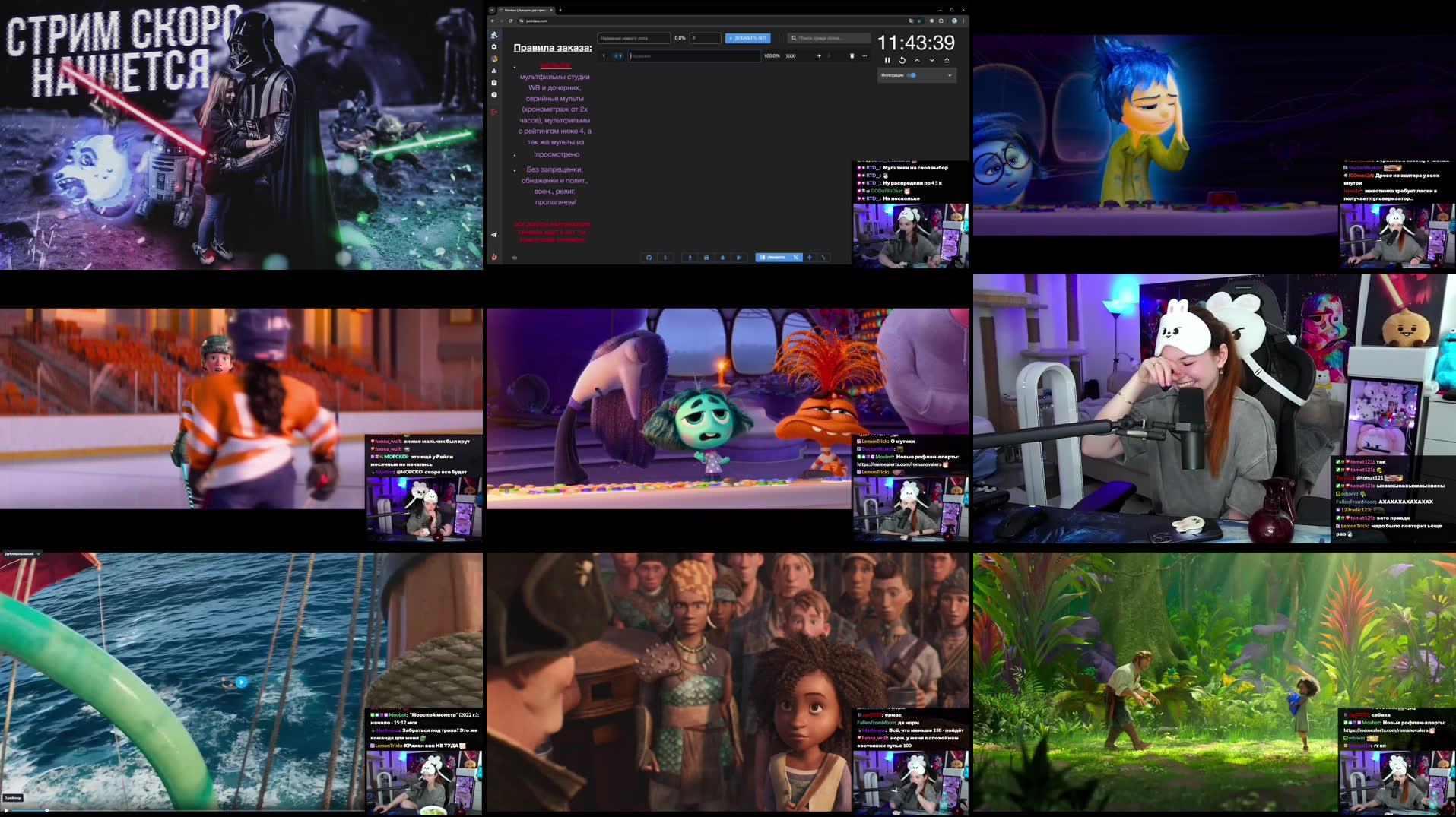Screen dimensions: 1456x817
Task: Click the double-up arrow under timer
Action: click(947, 60)
